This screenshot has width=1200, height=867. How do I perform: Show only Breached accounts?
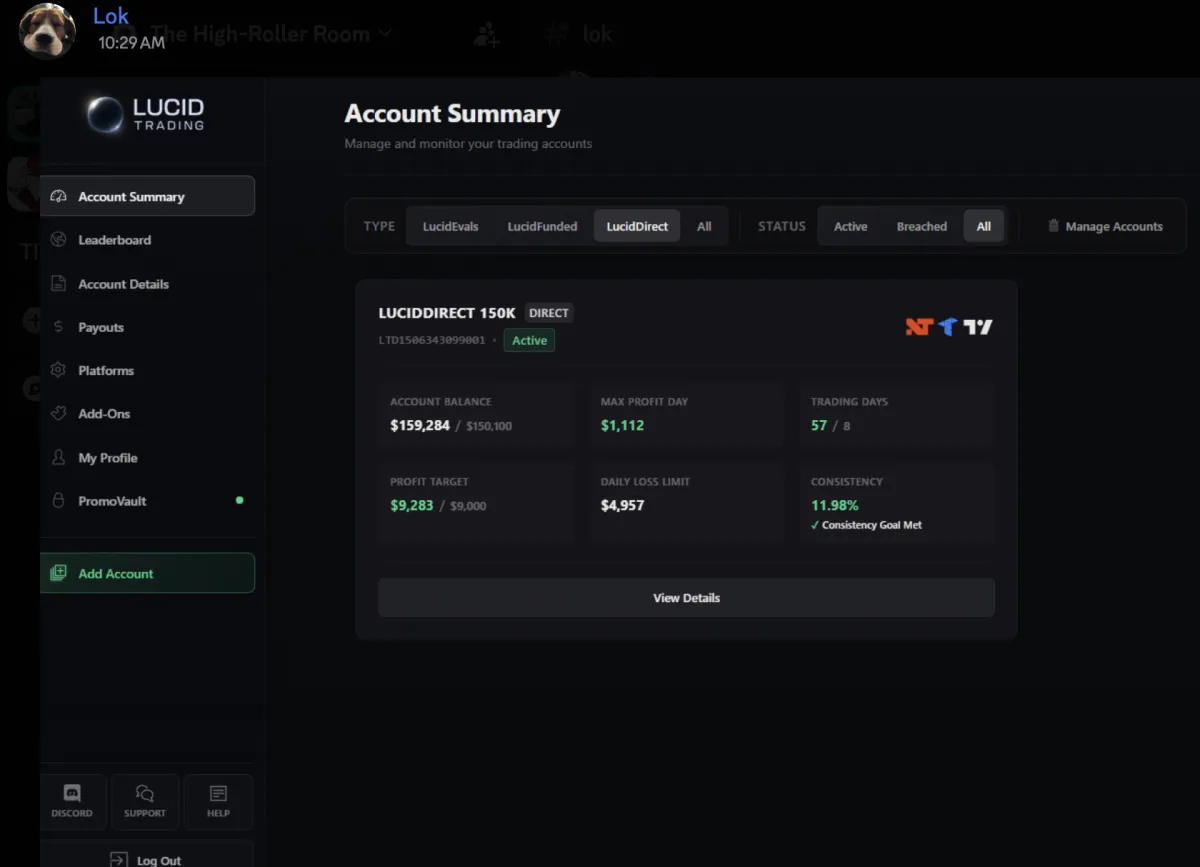922,226
